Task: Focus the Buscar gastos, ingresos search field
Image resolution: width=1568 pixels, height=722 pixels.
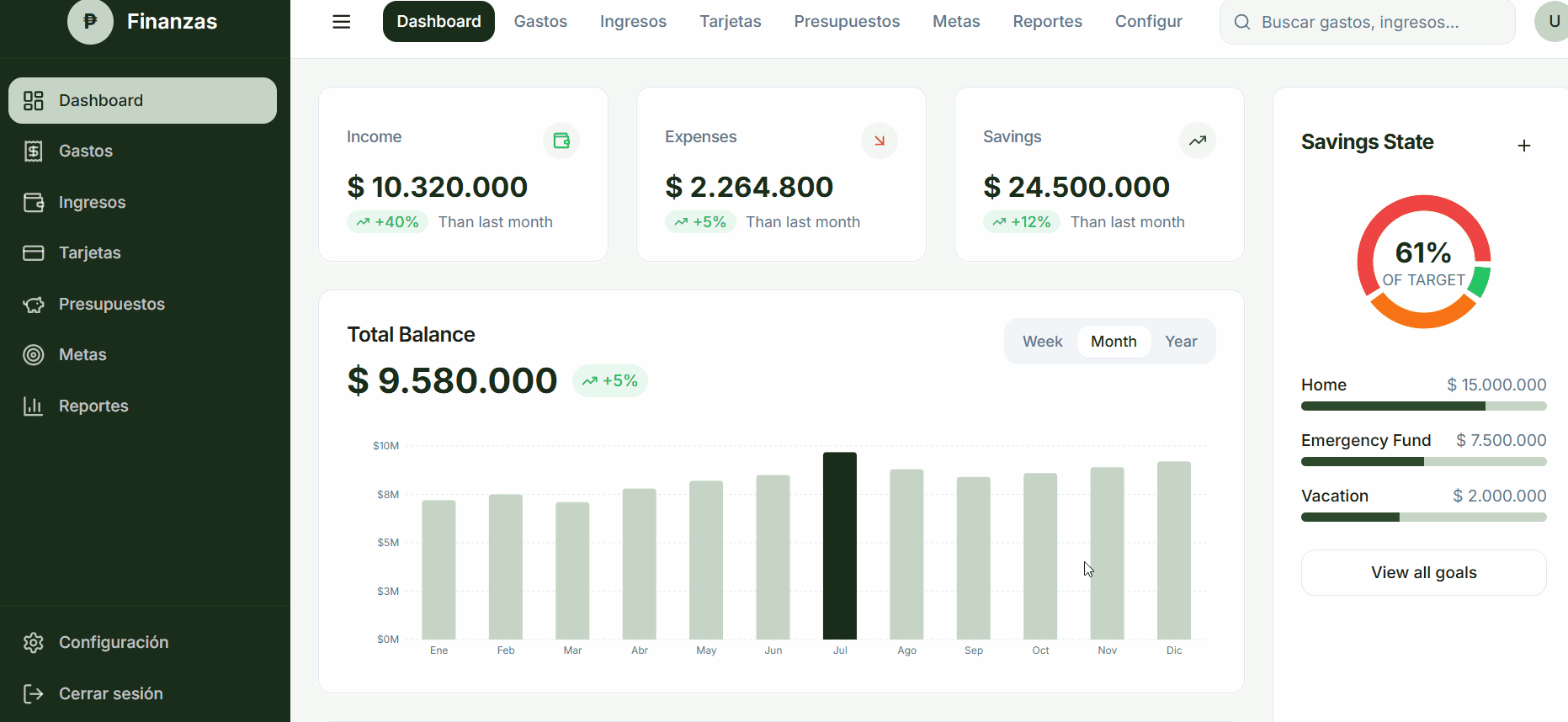Action: 1367,22
